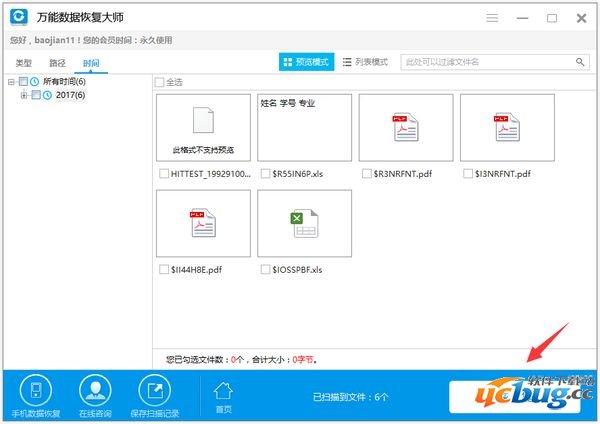Check the $I3NRFNT.pdf checkbox
The image size is (600, 424).
(468, 173)
